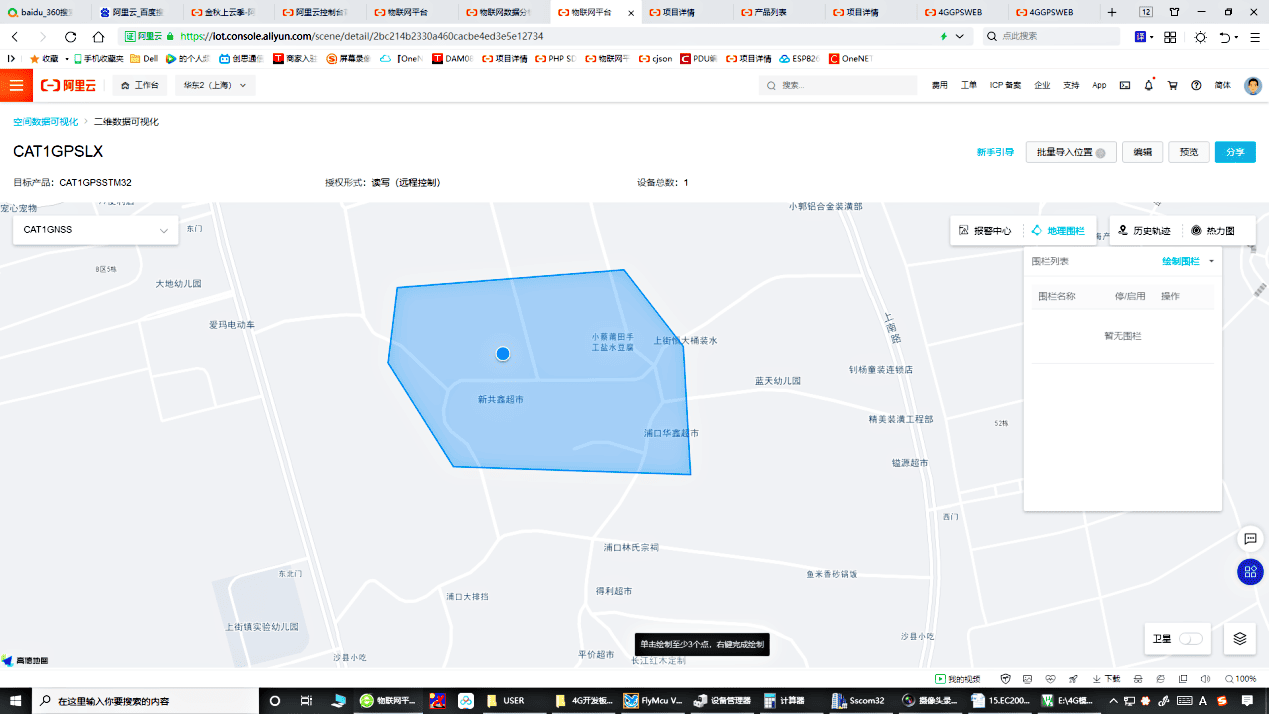Click the user avatar in header
This screenshot has width=1269, height=714.
tap(1252, 85)
